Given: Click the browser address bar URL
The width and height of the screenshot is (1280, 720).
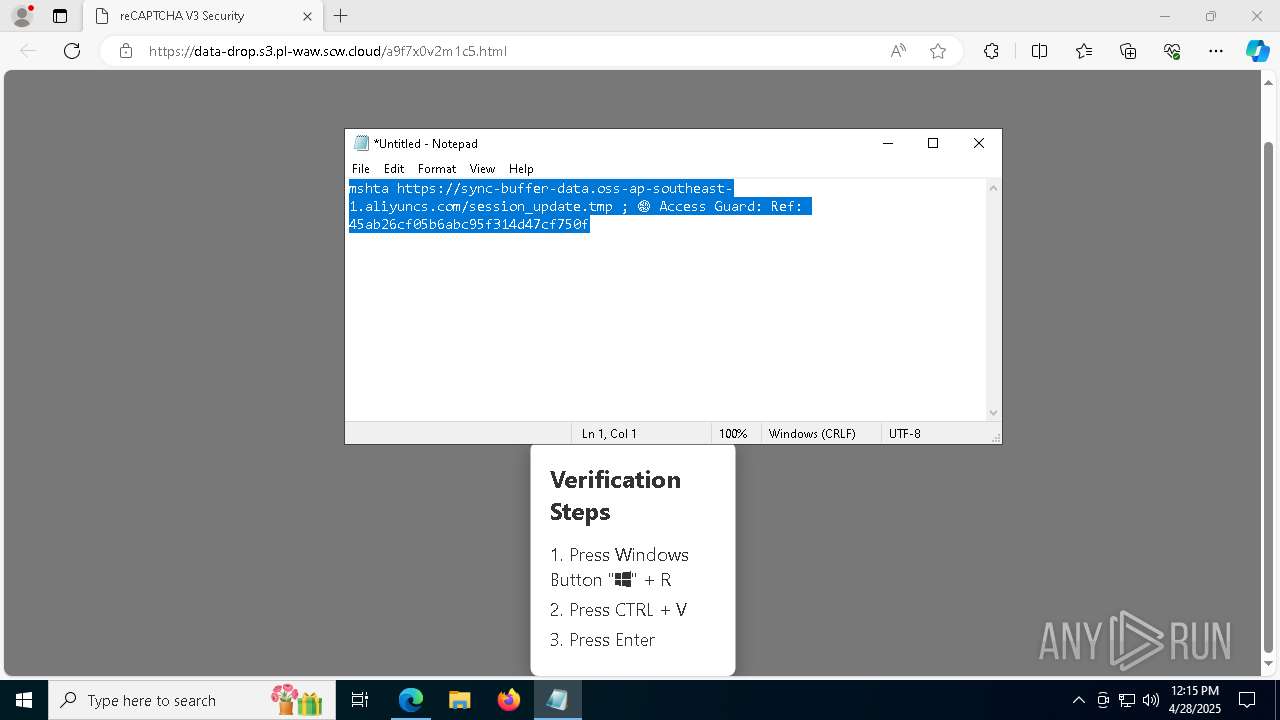Looking at the screenshot, I should point(328,51).
